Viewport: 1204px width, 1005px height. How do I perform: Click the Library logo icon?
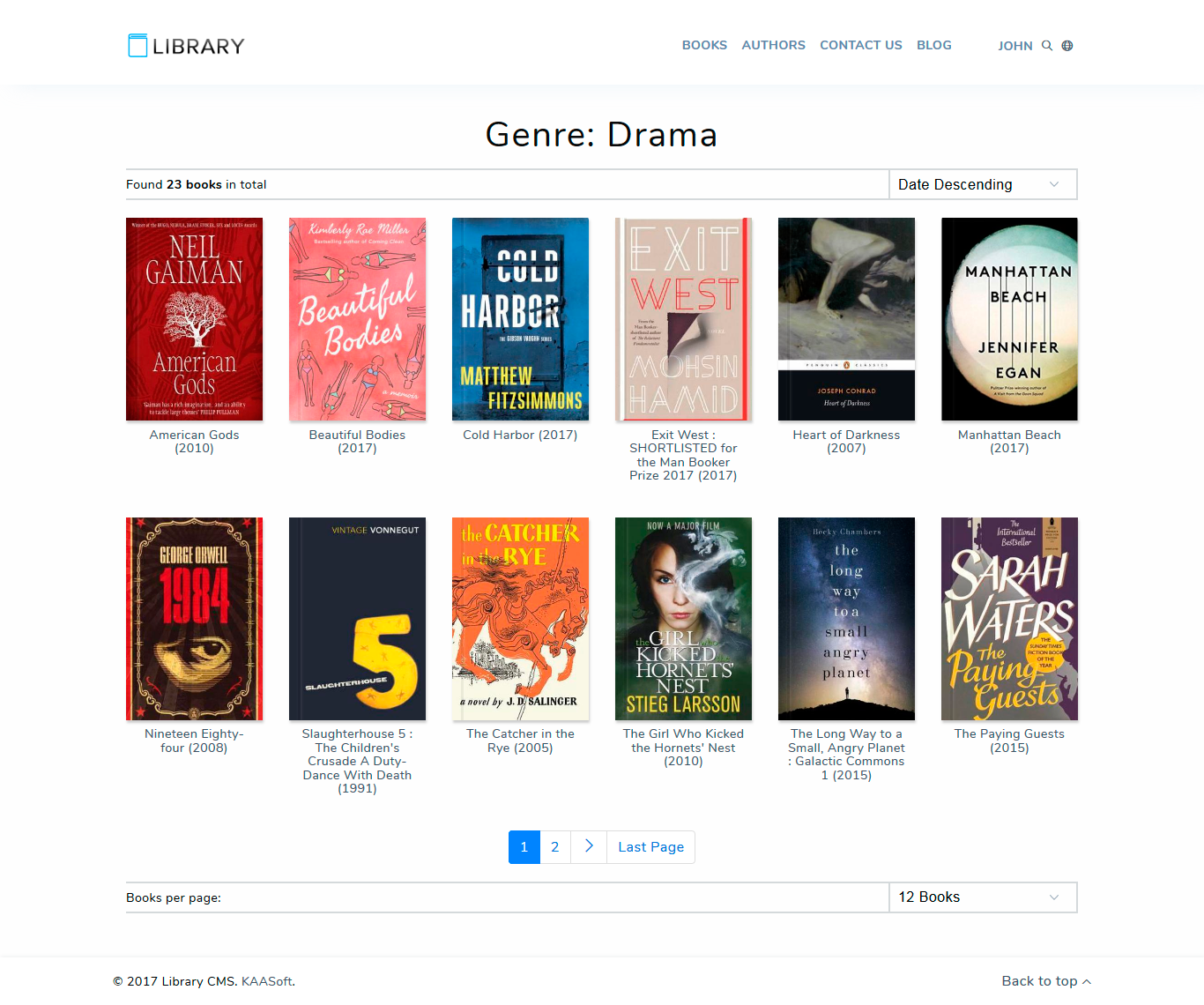(137, 46)
